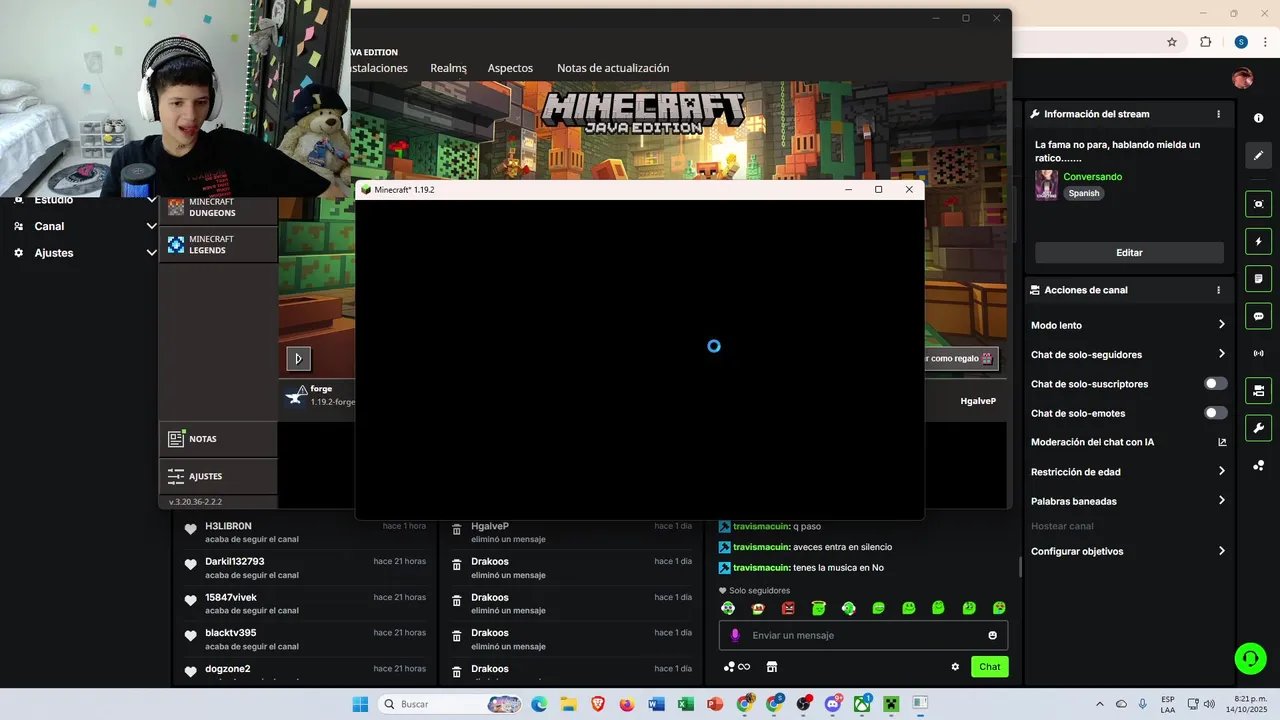The height and width of the screenshot is (720, 1280).
Task: Click the launcher play arrow icon
Action: pyautogui.click(x=298, y=358)
